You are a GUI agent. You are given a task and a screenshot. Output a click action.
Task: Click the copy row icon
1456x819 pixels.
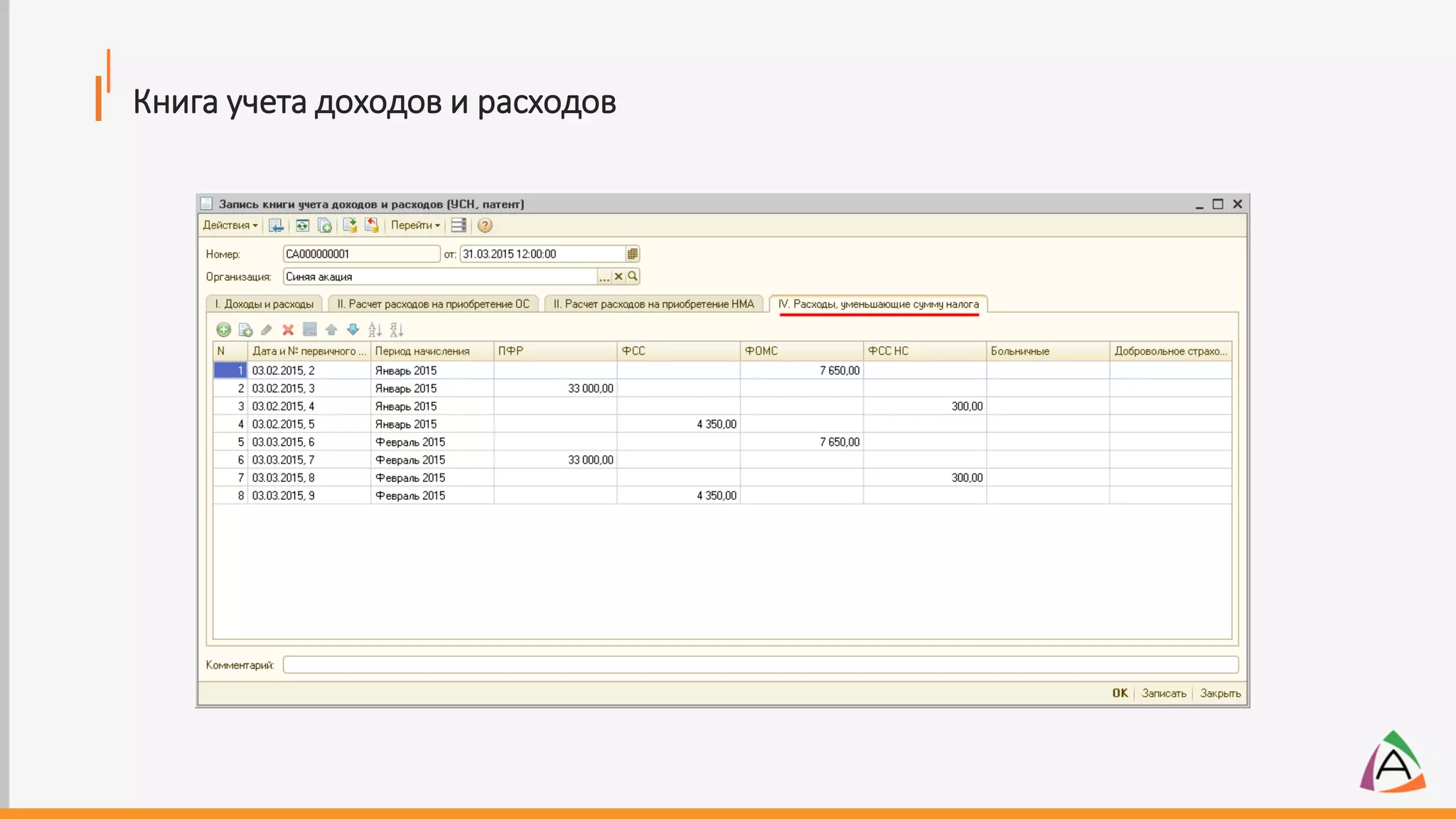[x=245, y=329]
